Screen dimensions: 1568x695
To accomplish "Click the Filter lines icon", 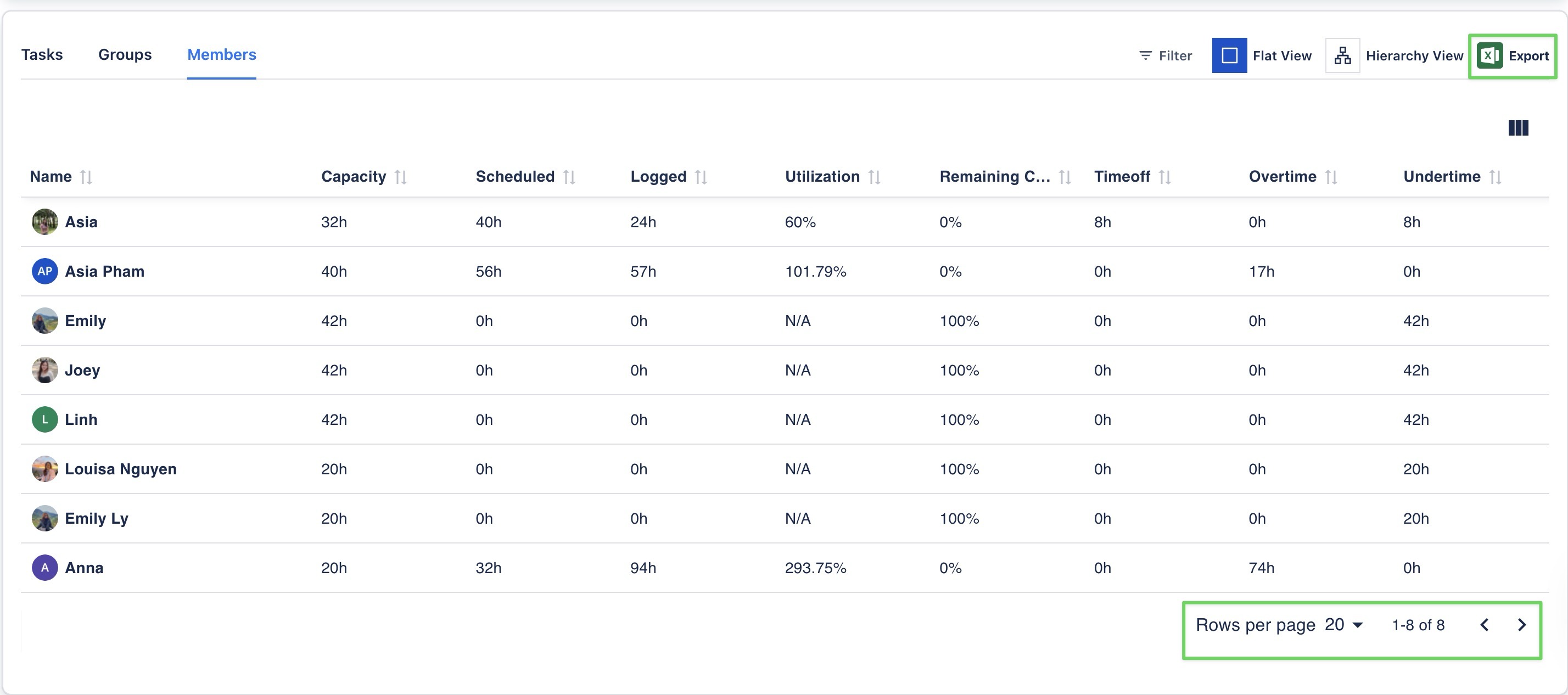I will [1145, 56].
